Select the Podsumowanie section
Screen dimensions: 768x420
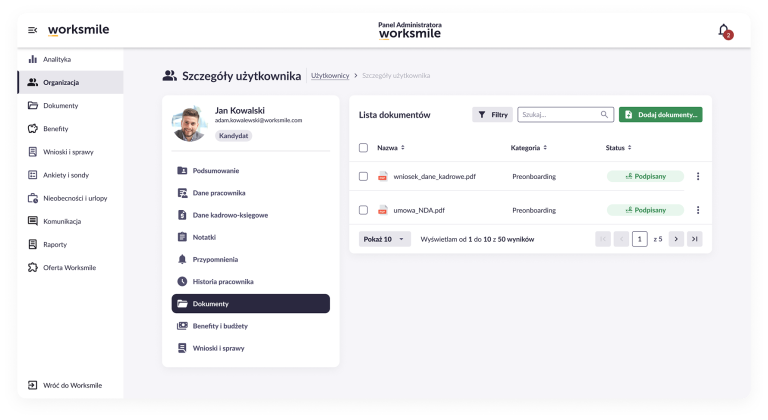pyautogui.click(x=251, y=171)
